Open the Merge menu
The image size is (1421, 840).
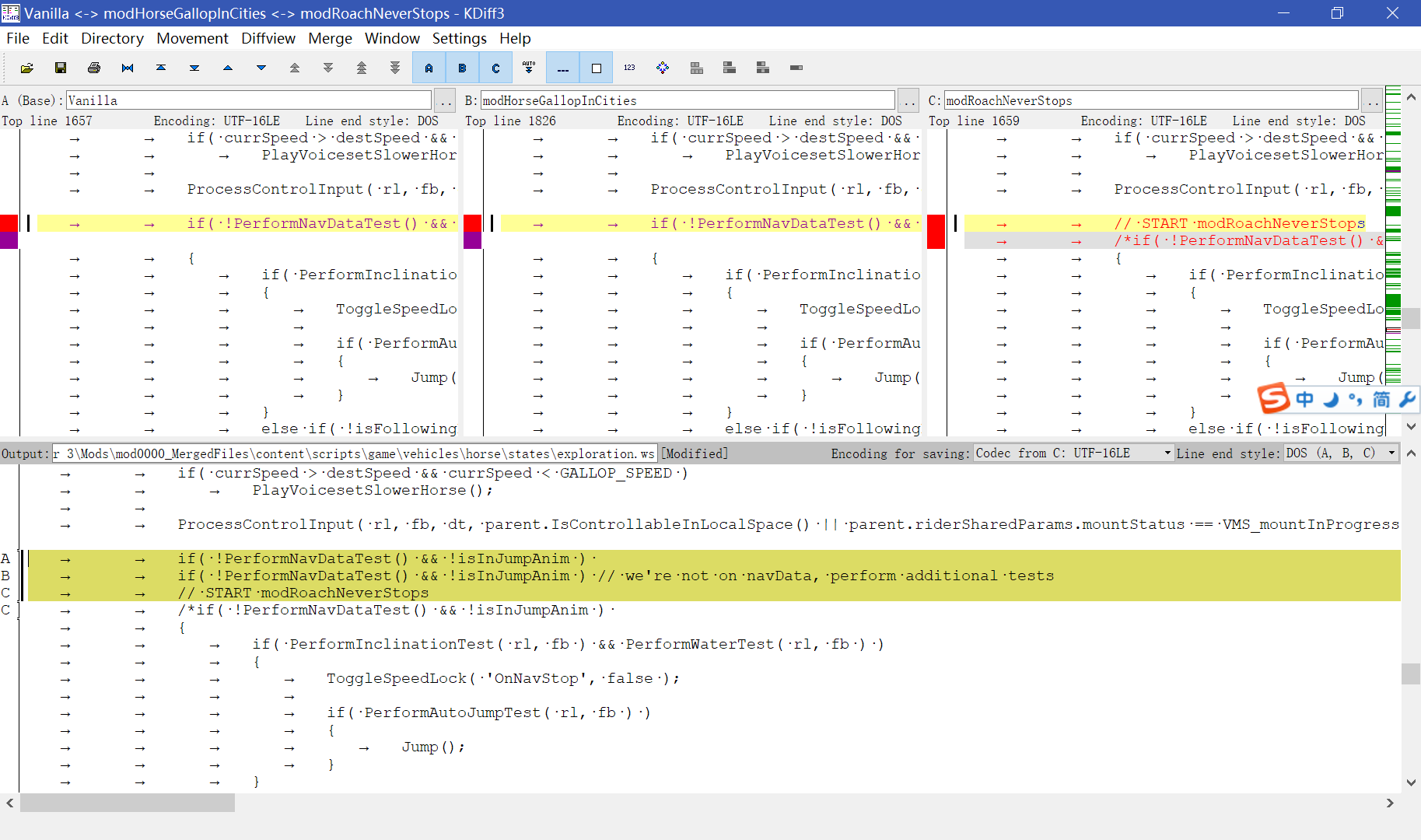pyautogui.click(x=330, y=38)
